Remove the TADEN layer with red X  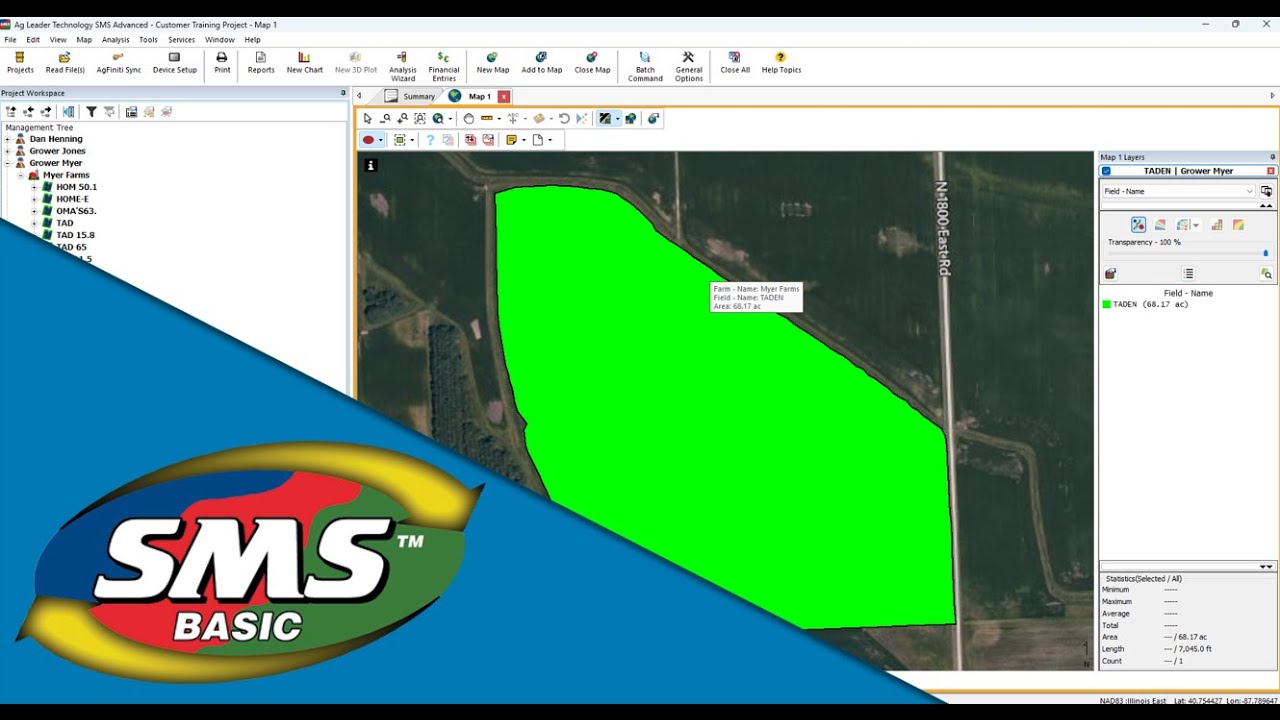1271,171
